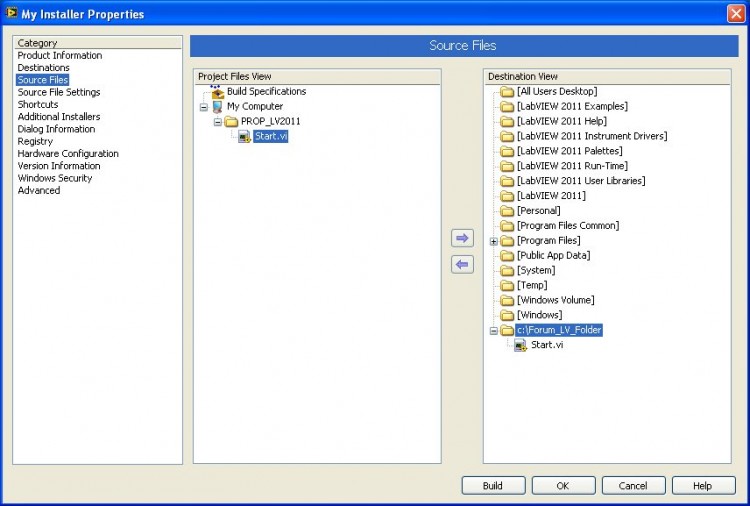Click the My Computer icon

click(x=218, y=106)
